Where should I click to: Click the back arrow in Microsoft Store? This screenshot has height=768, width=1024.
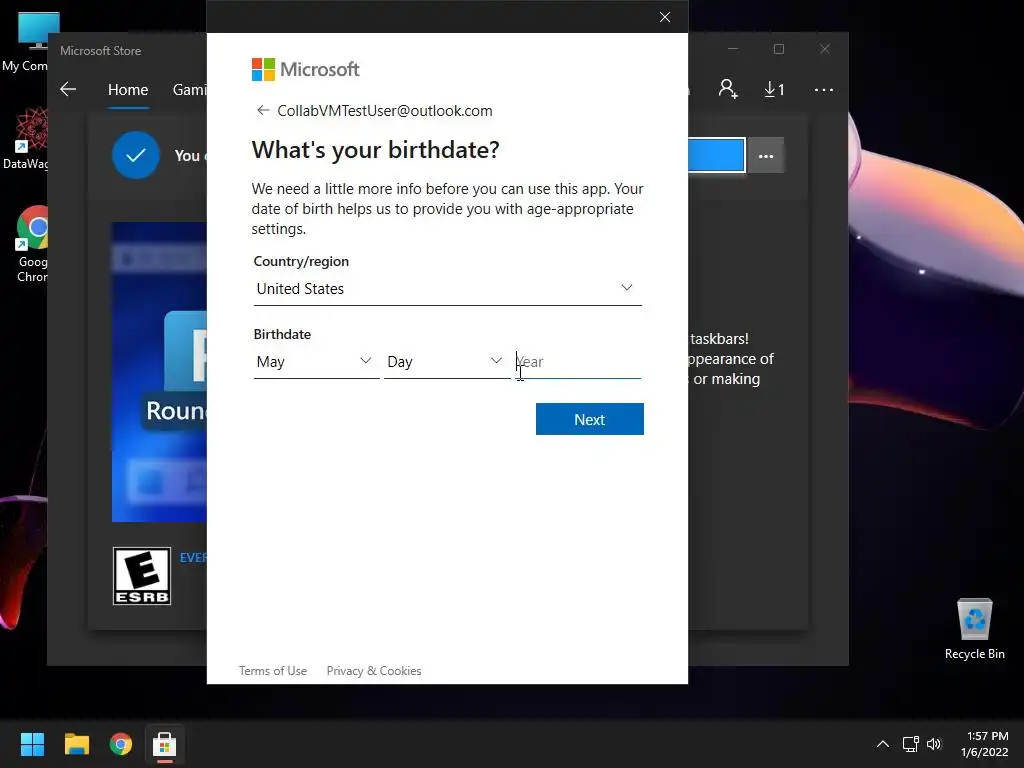(68, 89)
